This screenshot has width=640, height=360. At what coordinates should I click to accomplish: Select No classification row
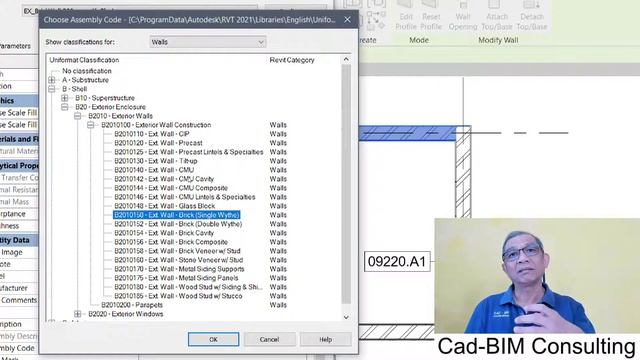(87, 71)
